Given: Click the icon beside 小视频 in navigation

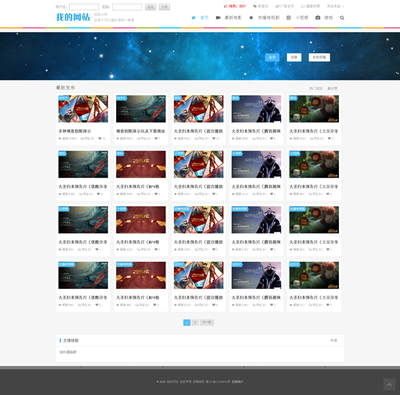Looking at the screenshot, I should click(x=289, y=18).
